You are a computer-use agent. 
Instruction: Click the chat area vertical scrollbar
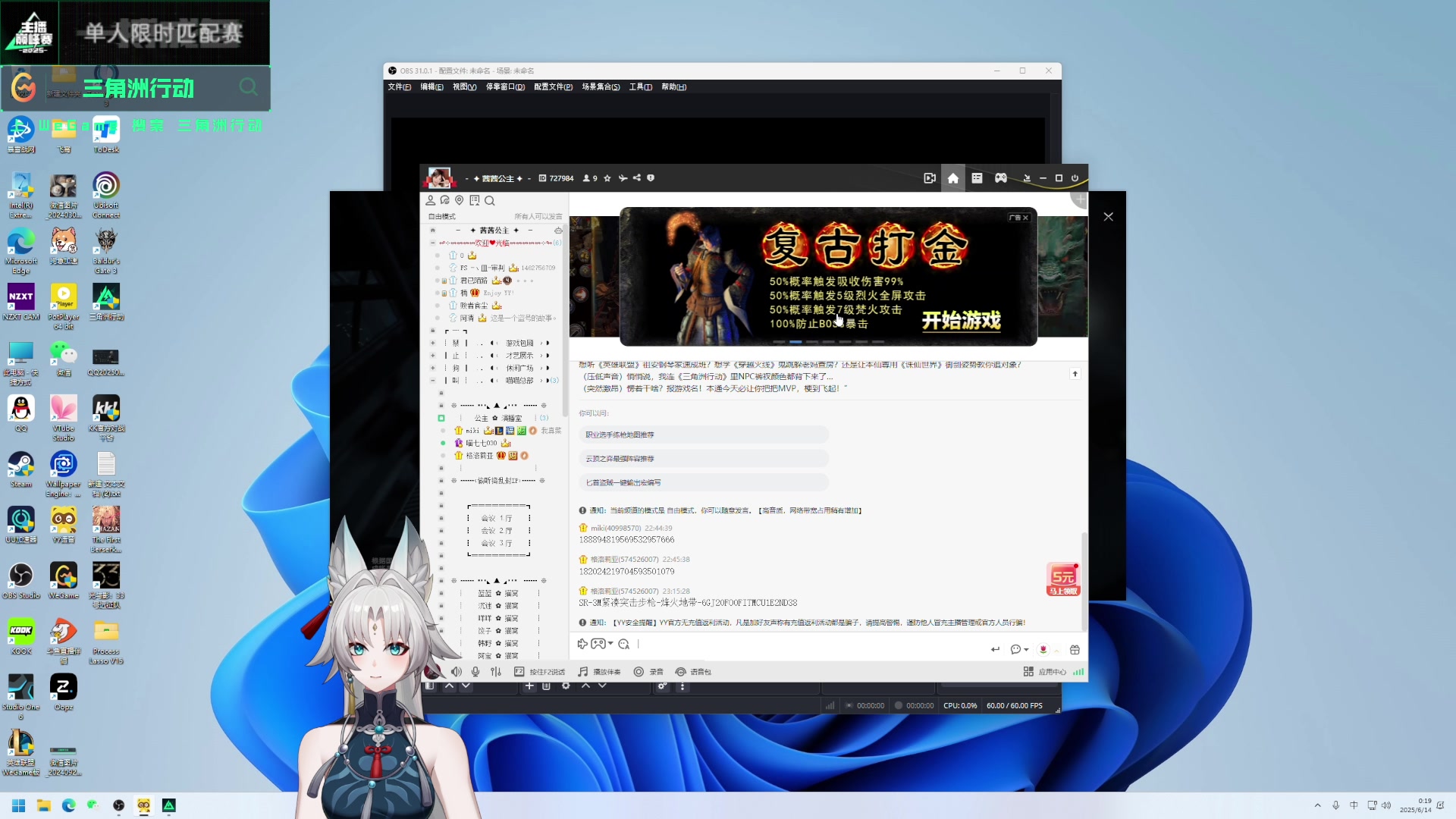[x=1084, y=580]
